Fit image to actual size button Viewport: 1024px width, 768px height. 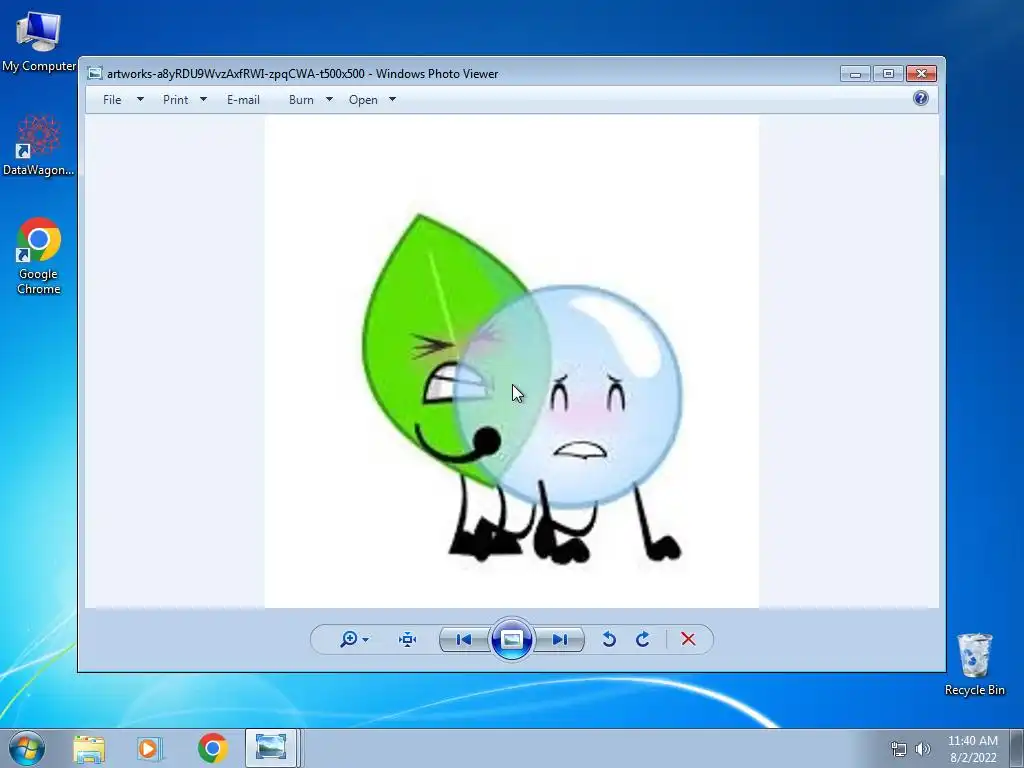click(x=408, y=639)
